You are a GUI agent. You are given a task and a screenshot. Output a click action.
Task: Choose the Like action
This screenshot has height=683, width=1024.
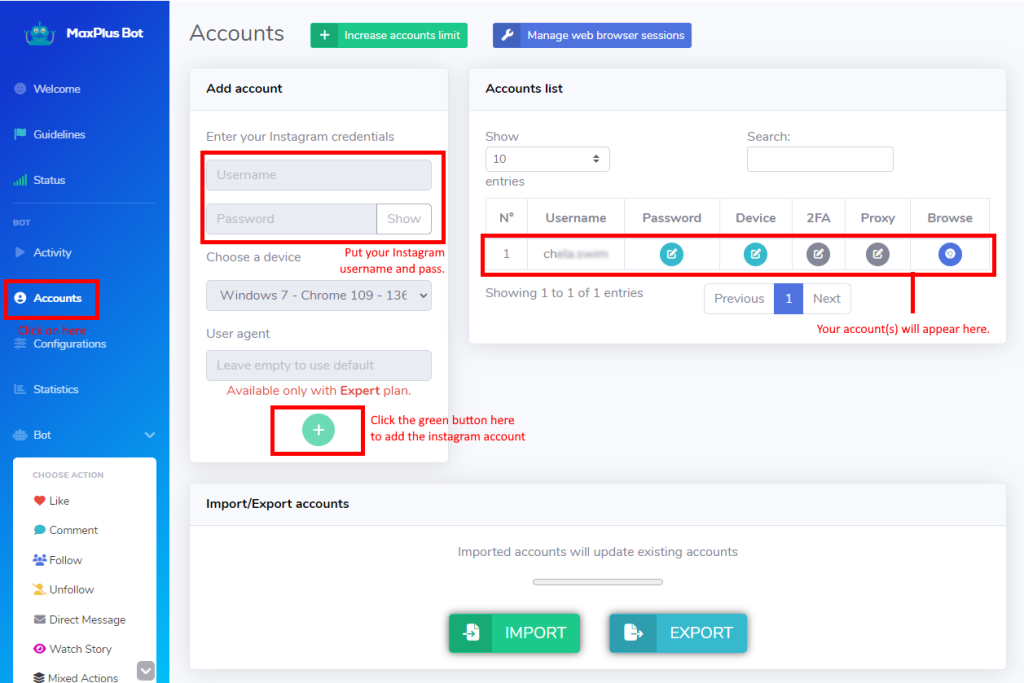(52, 501)
